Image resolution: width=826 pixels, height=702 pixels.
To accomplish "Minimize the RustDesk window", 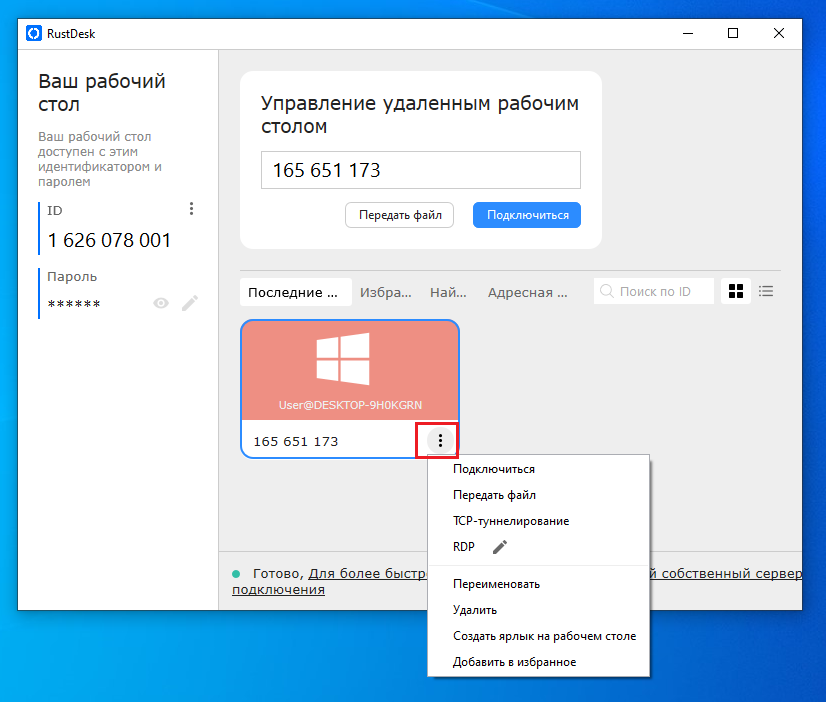I will coord(688,33).
